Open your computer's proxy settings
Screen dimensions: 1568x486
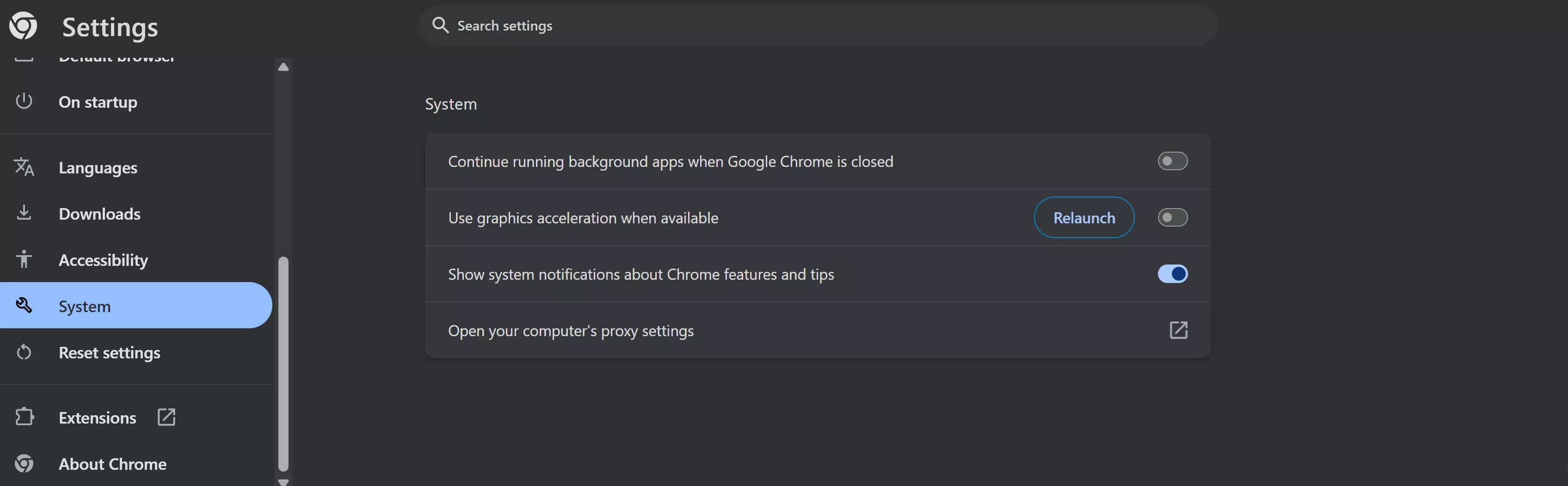(570, 331)
